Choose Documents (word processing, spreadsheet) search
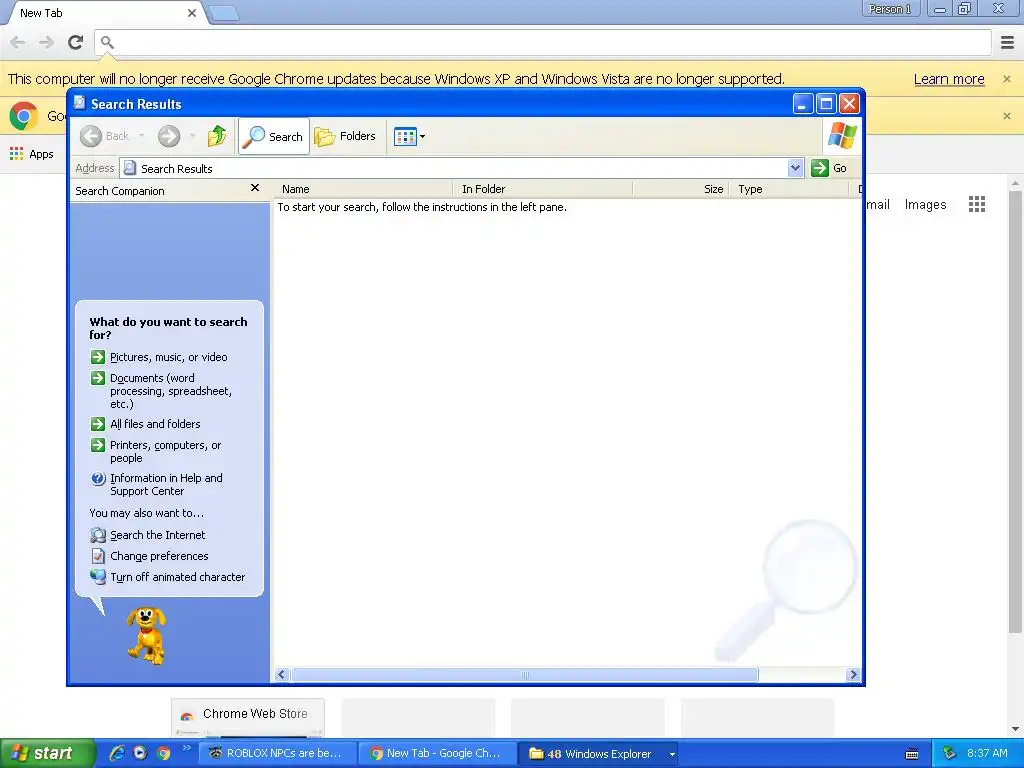The width and height of the screenshot is (1024, 768). point(171,391)
